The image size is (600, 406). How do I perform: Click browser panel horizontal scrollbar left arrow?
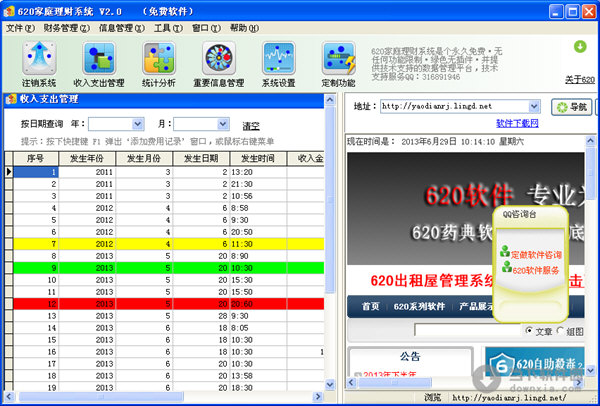(x=351, y=382)
